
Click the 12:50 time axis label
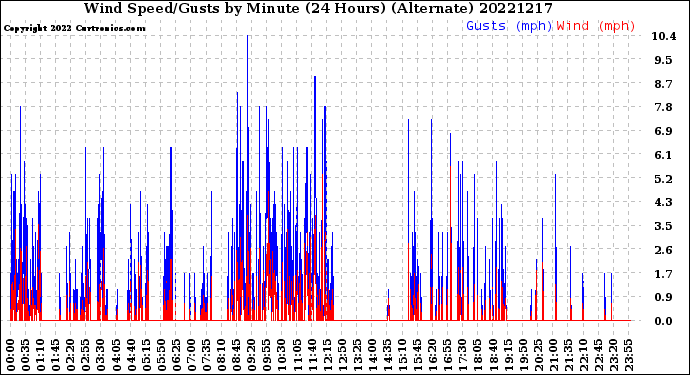(342, 355)
